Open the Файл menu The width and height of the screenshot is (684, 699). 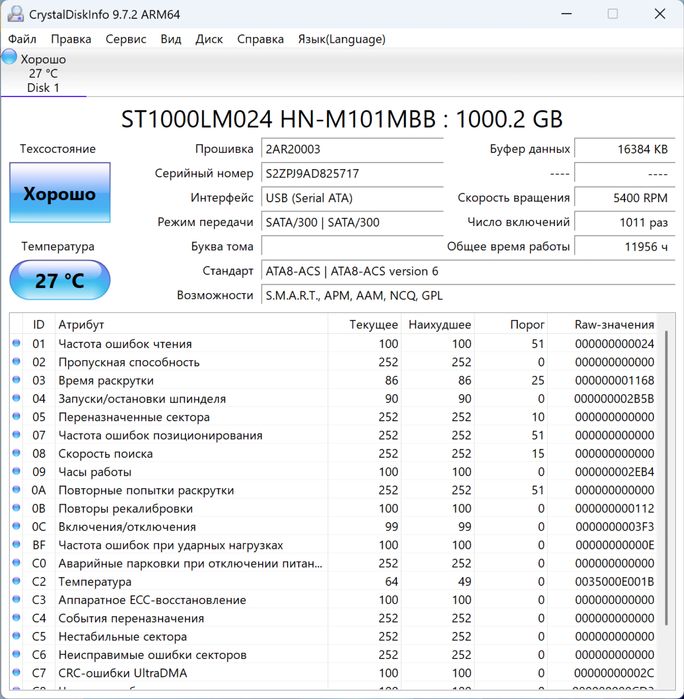tap(22, 39)
